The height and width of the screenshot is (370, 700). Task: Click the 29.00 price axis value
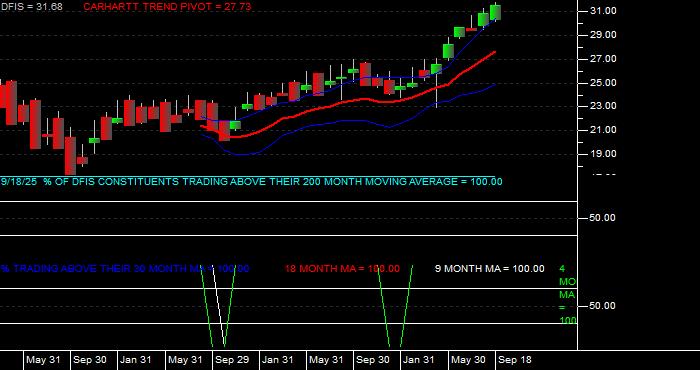coord(603,35)
